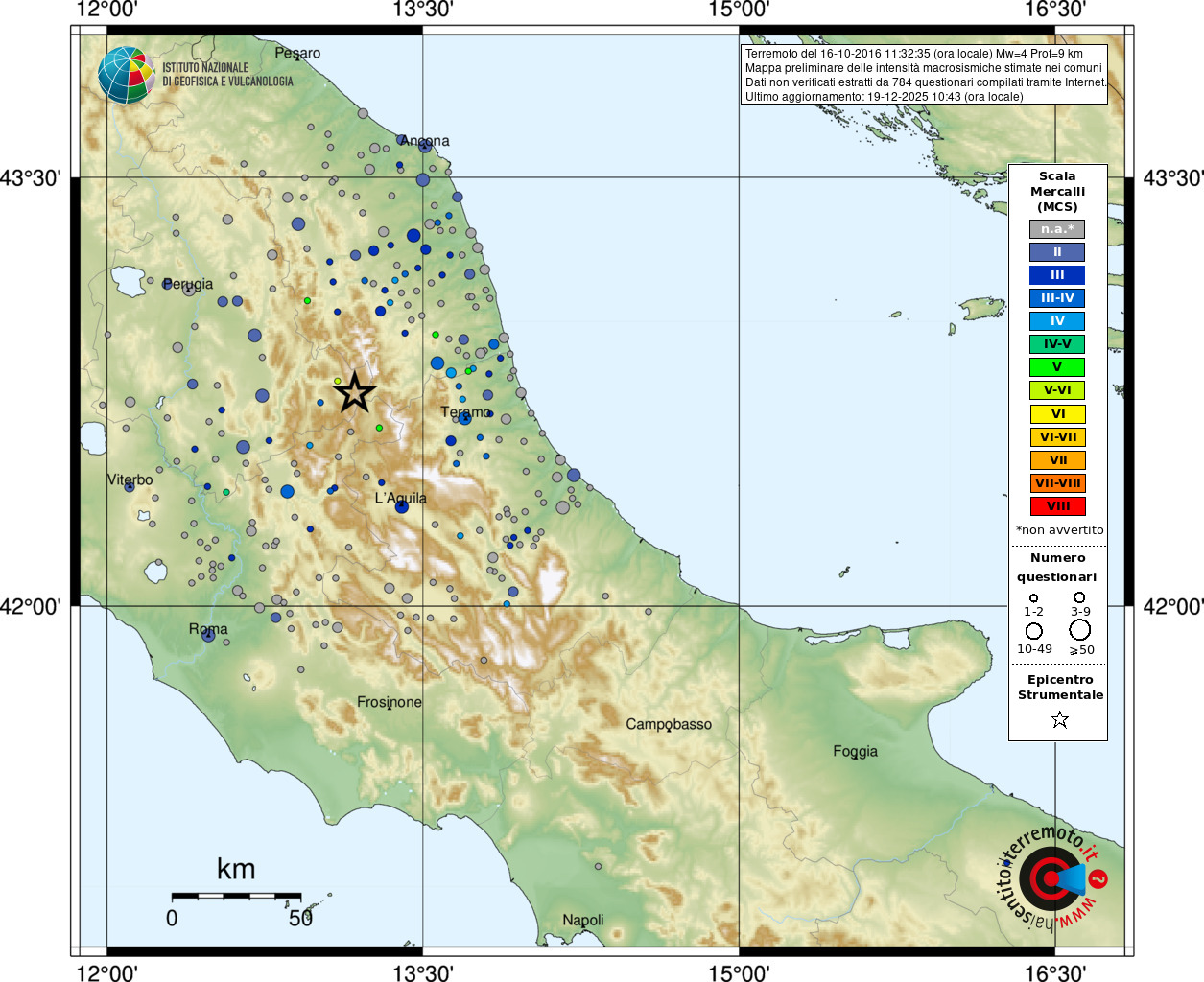The image size is (1204, 982).
Task: Click the earthquake info text box
Action: pos(925,75)
